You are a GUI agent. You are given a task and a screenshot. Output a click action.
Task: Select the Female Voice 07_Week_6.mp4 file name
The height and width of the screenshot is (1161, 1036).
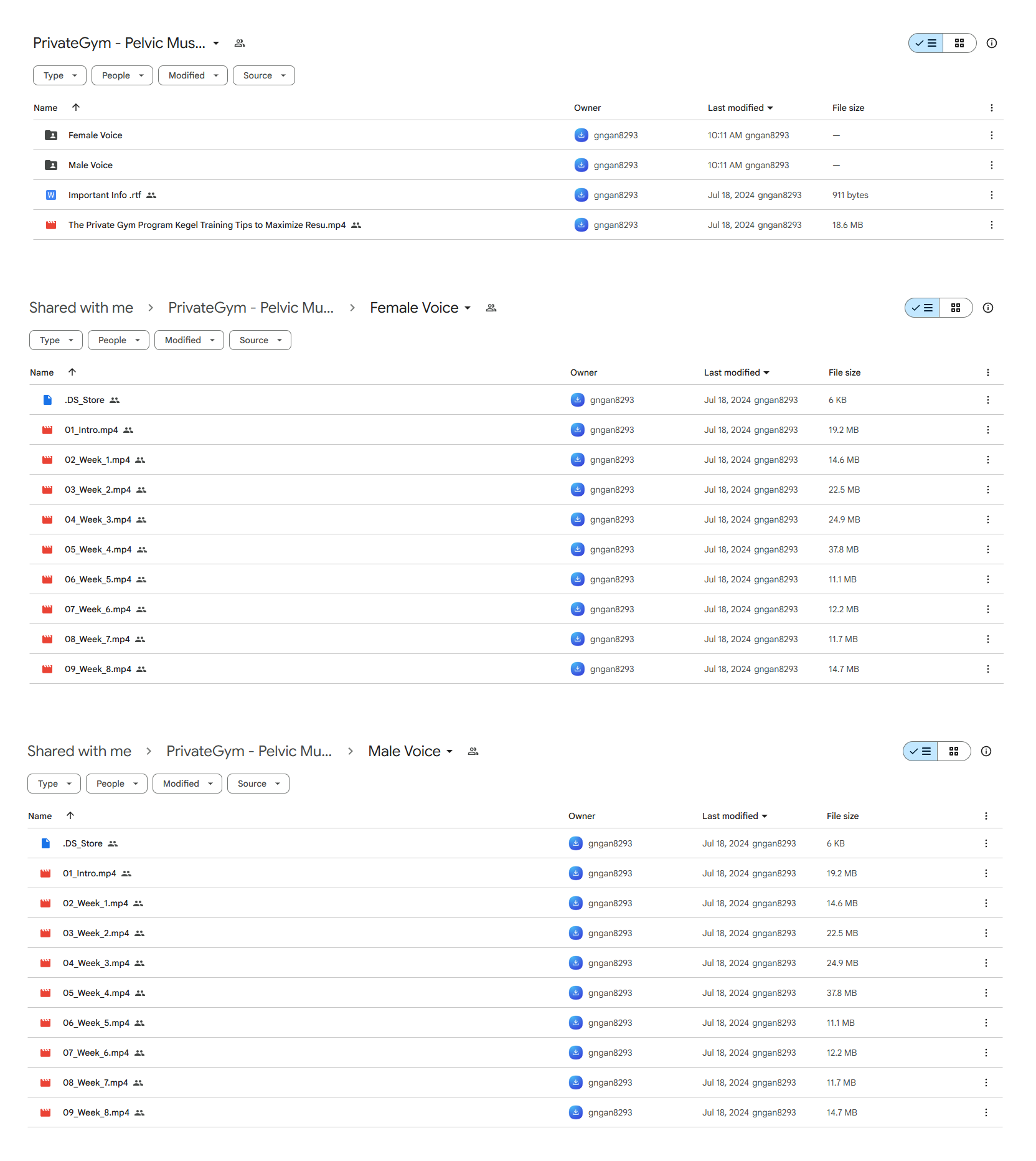(98, 609)
